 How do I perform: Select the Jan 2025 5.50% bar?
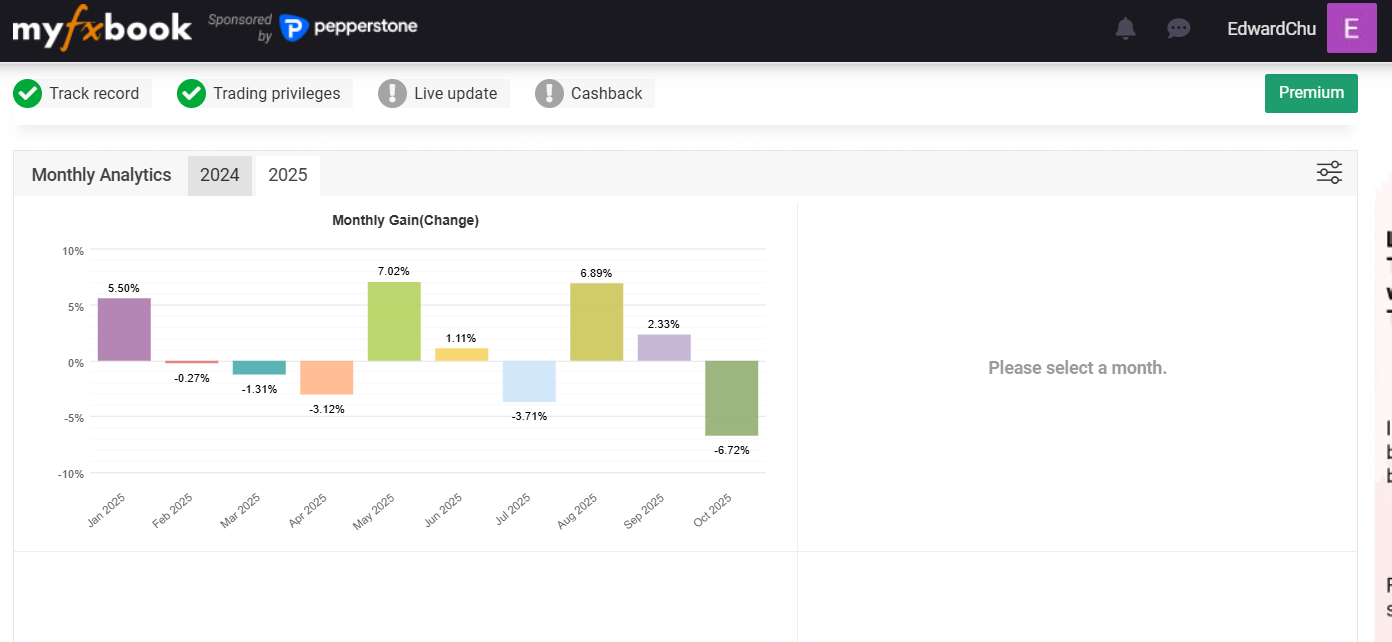124,329
